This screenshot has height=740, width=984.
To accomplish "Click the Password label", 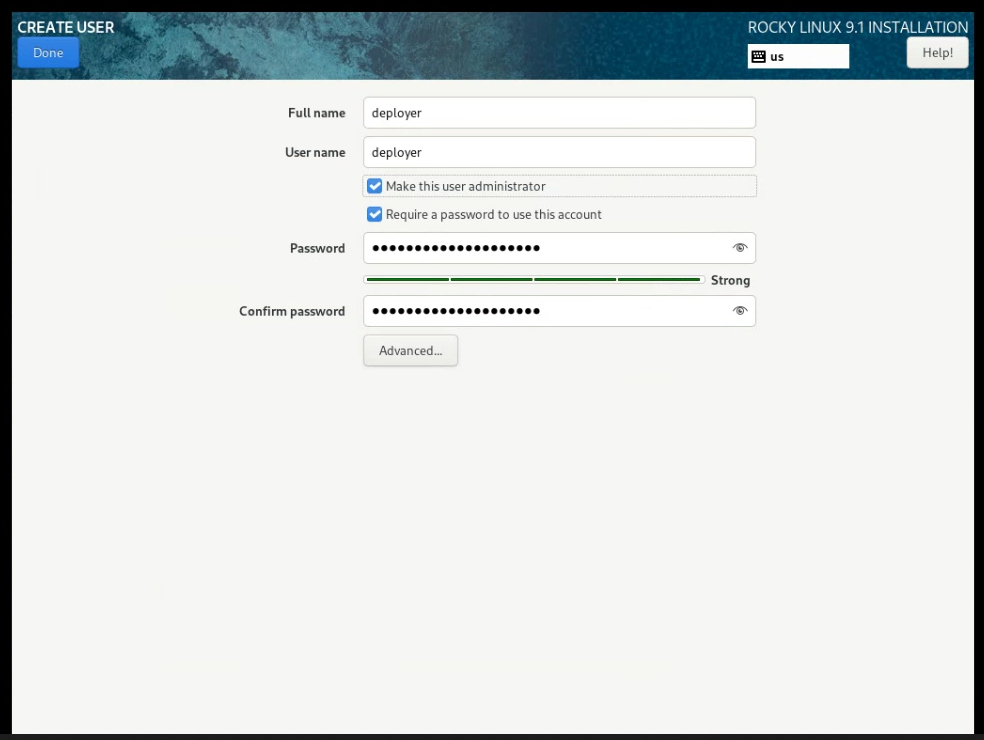I will [x=318, y=249].
